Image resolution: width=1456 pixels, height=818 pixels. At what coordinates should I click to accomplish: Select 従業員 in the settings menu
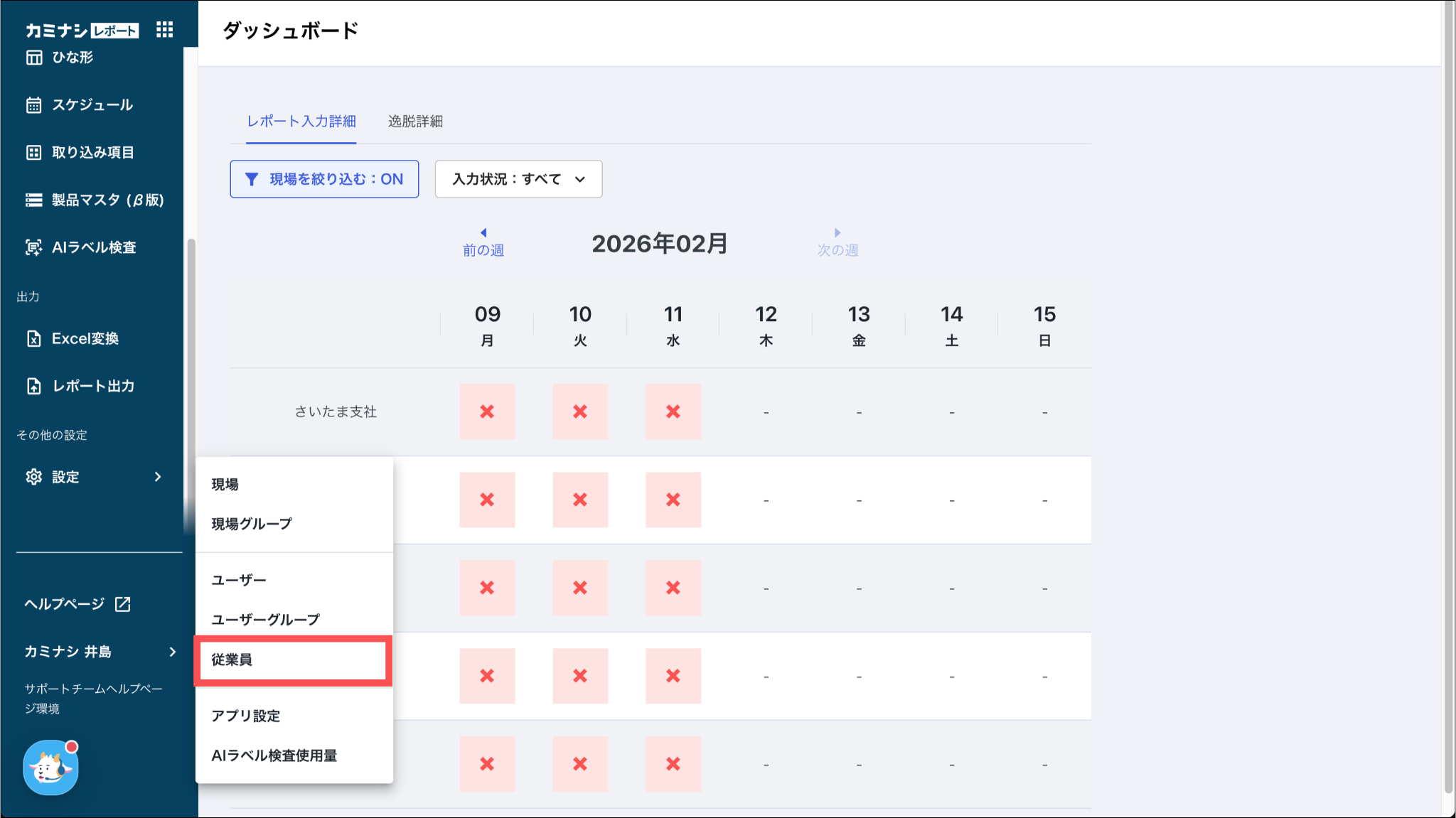(232, 660)
